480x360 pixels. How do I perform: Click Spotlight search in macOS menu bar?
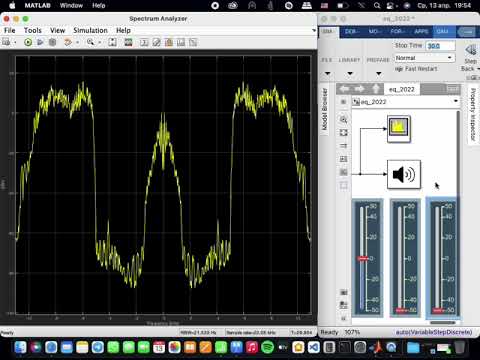pos(377,5)
